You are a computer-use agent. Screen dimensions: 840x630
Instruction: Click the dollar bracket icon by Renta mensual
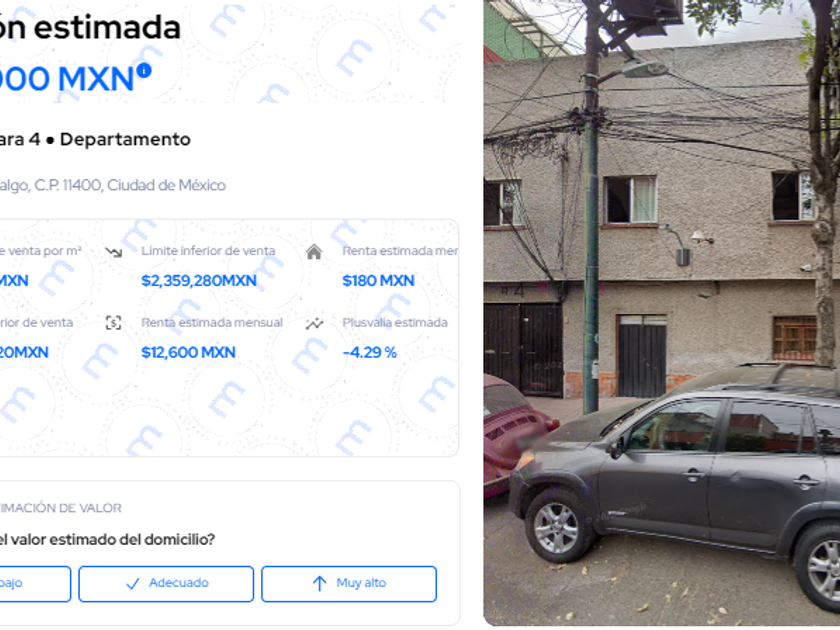(114, 322)
